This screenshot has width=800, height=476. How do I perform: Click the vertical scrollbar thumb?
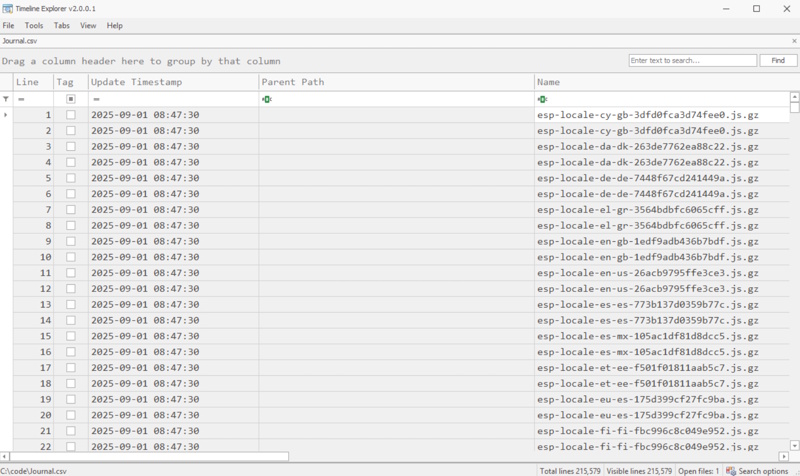[x=794, y=107]
